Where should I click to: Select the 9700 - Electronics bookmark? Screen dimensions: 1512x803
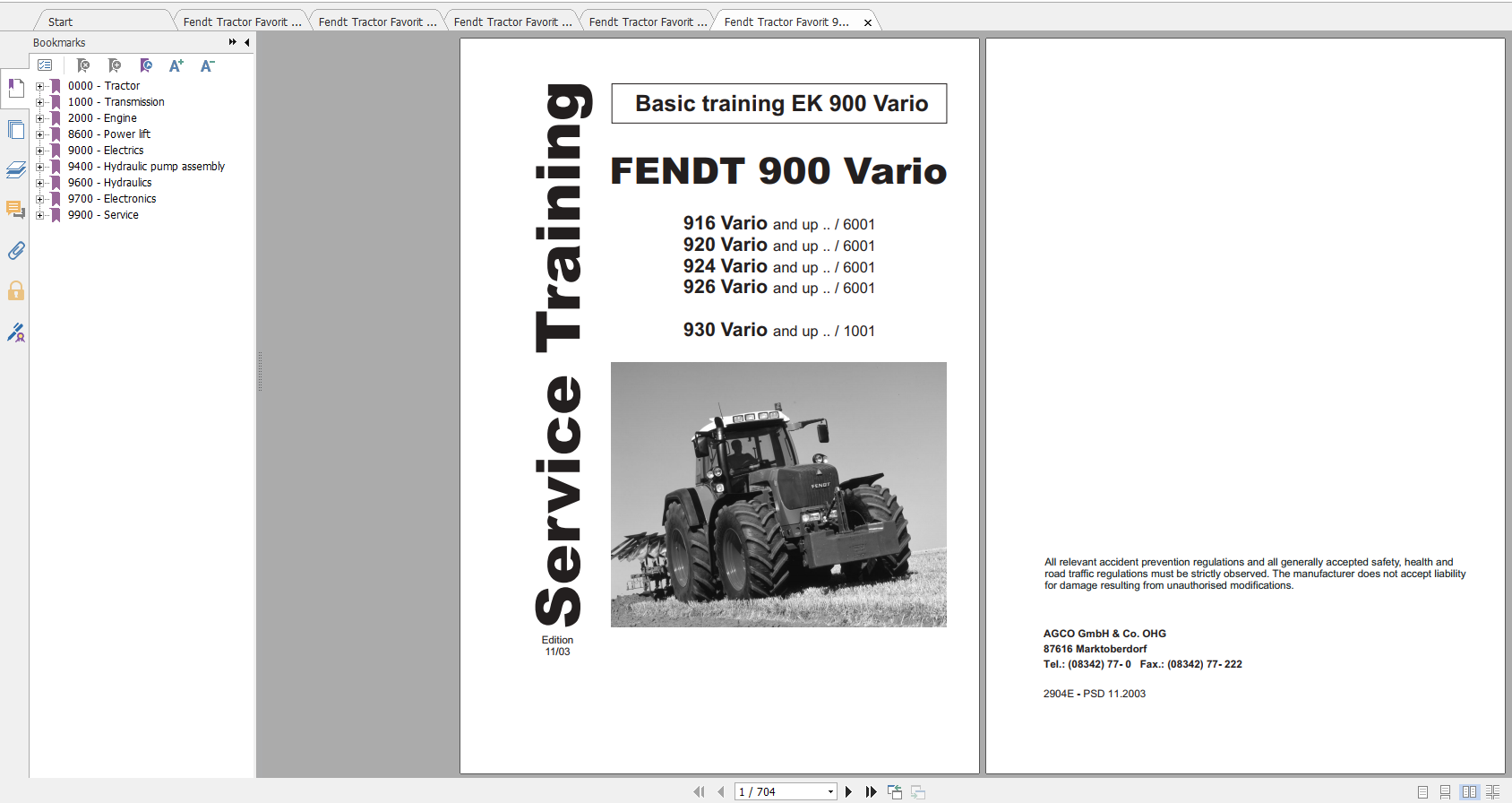[112, 199]
